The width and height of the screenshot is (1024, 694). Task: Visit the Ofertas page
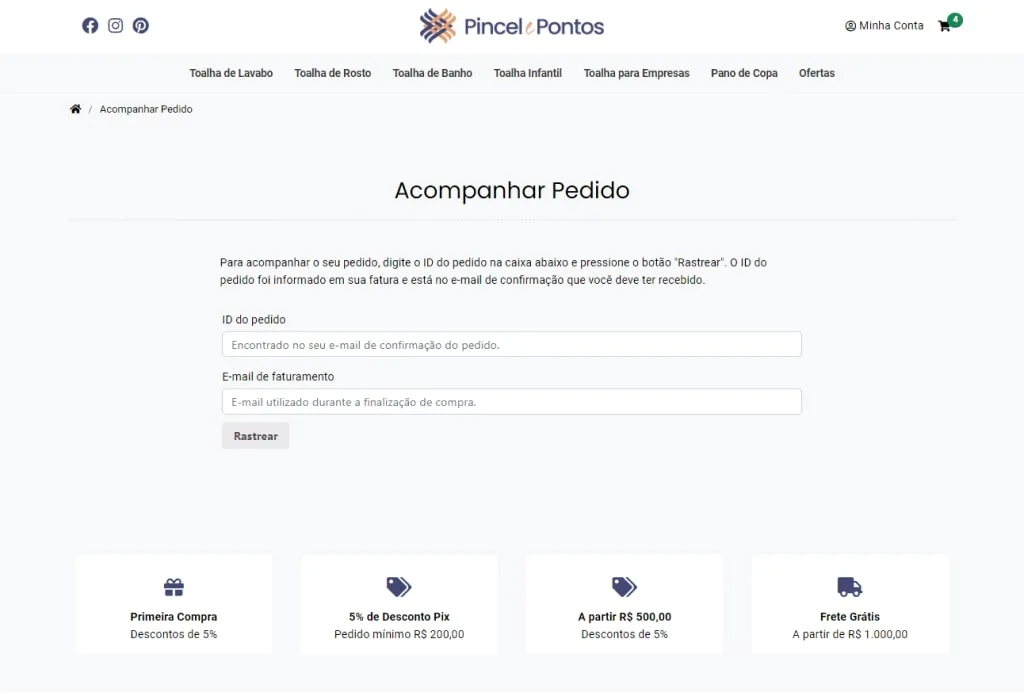click(817, 73)
